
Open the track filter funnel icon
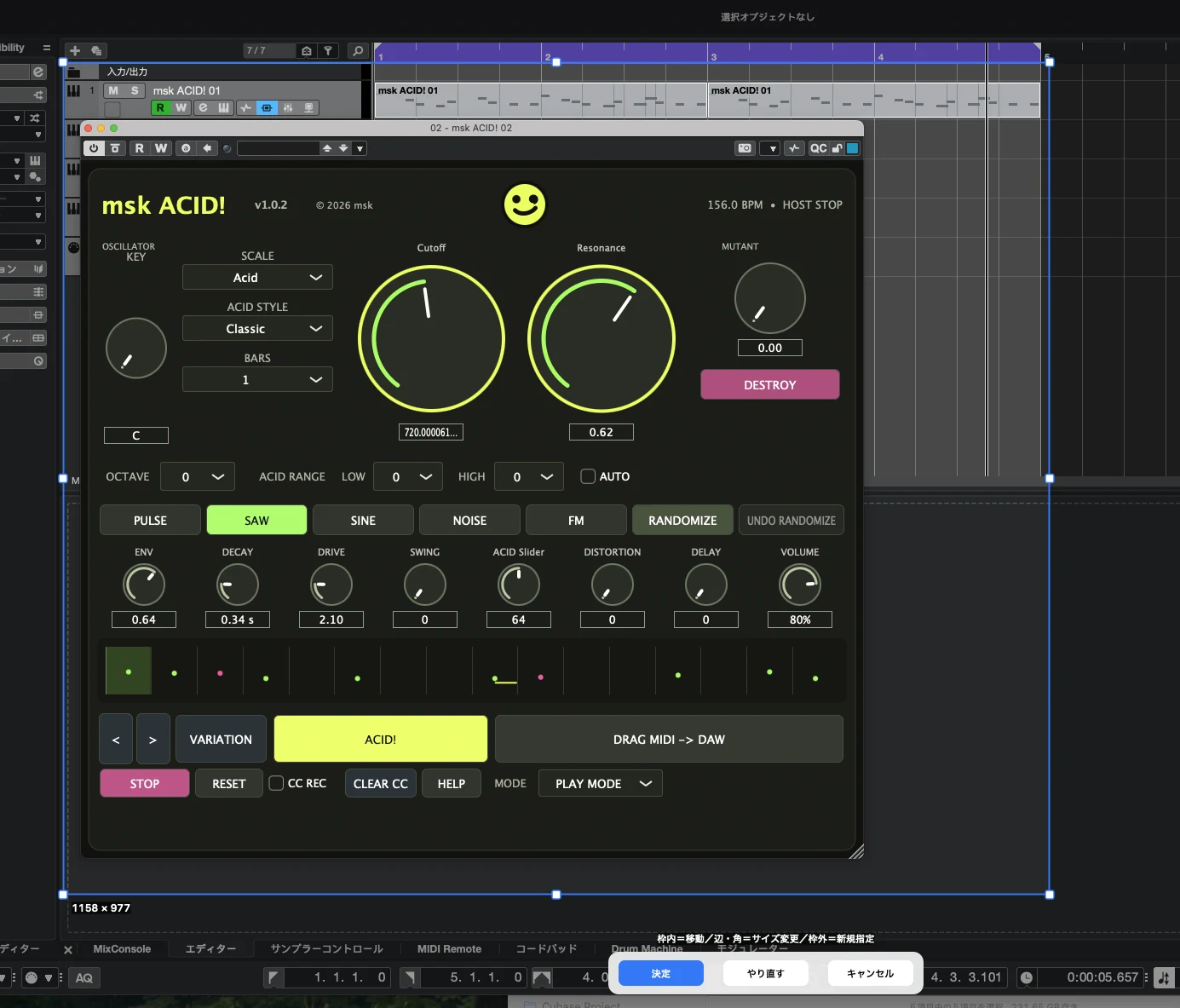328,51
